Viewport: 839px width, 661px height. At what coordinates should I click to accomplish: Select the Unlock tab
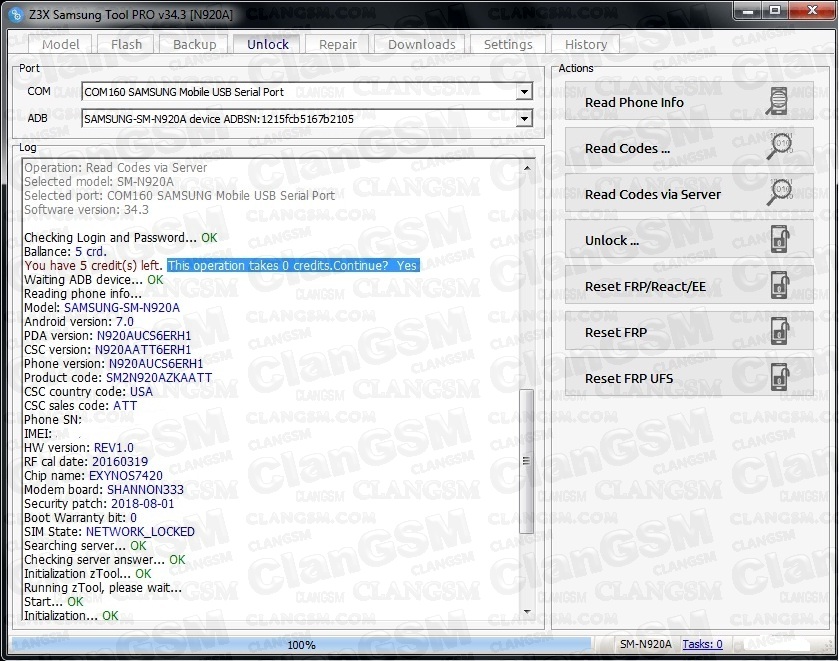[x=268, y=44]
